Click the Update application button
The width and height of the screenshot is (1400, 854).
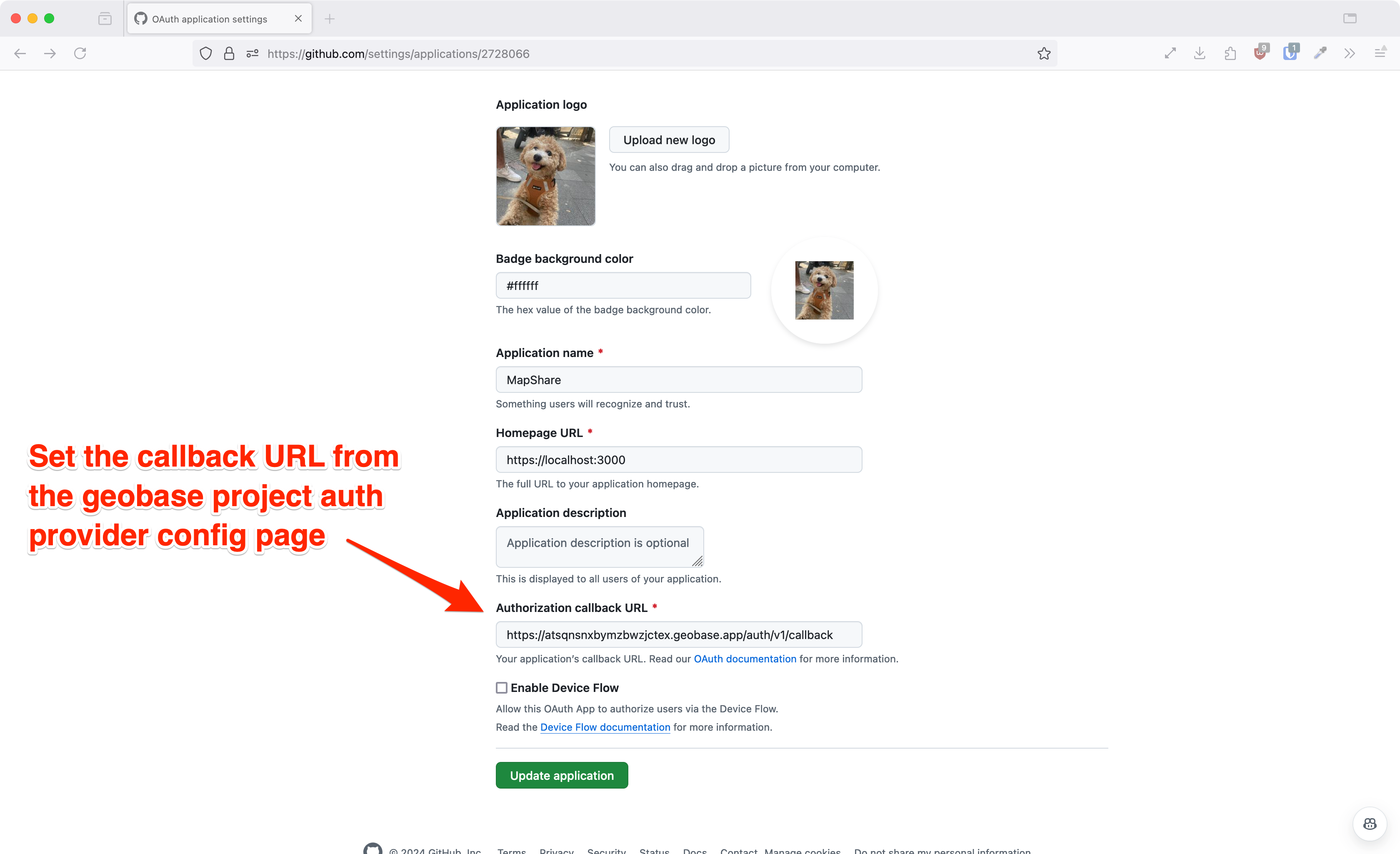(562, 775)
